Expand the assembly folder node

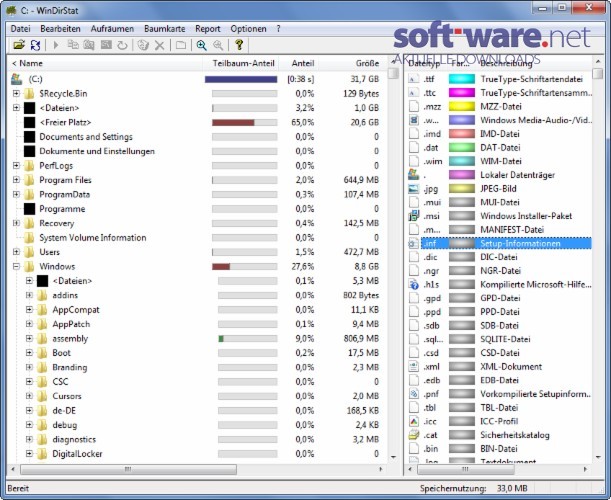pyautogui.click(x=29, y=338)
